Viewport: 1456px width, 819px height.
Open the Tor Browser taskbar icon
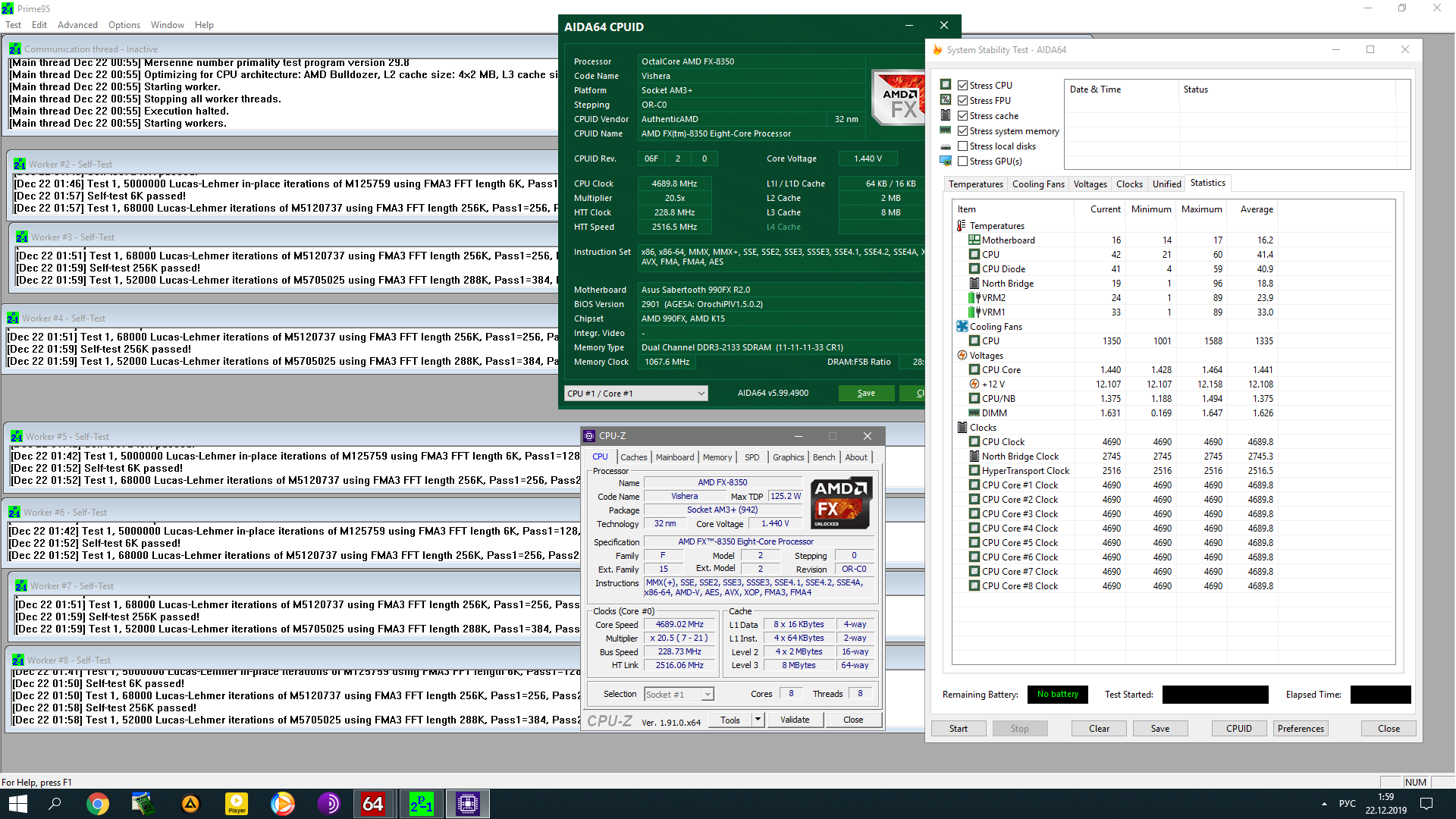(x=328, y=804)
